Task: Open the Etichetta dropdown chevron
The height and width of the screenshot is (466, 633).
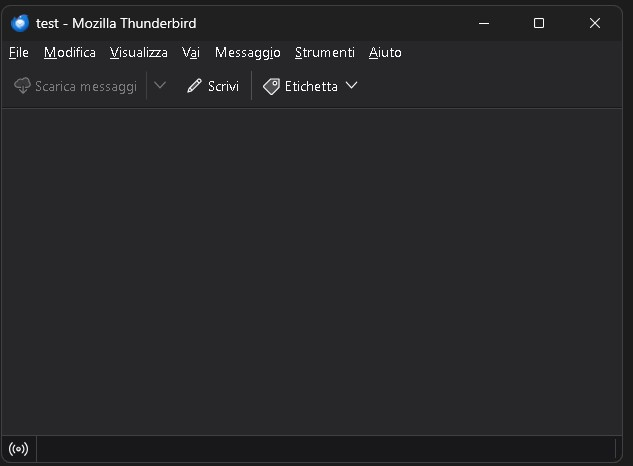Action: (x=351, y=86)
